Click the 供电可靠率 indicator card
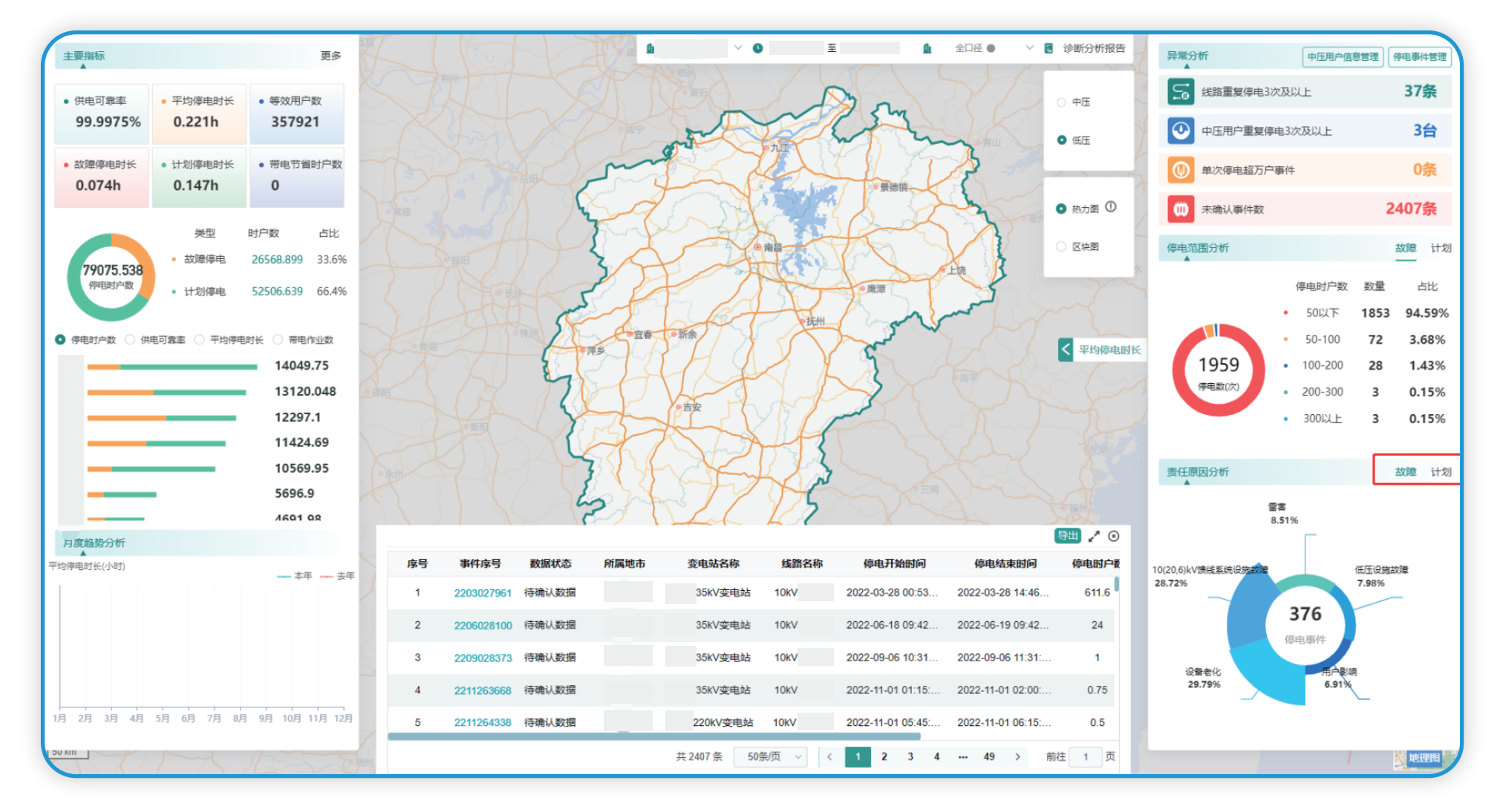 tap(102, 114)
